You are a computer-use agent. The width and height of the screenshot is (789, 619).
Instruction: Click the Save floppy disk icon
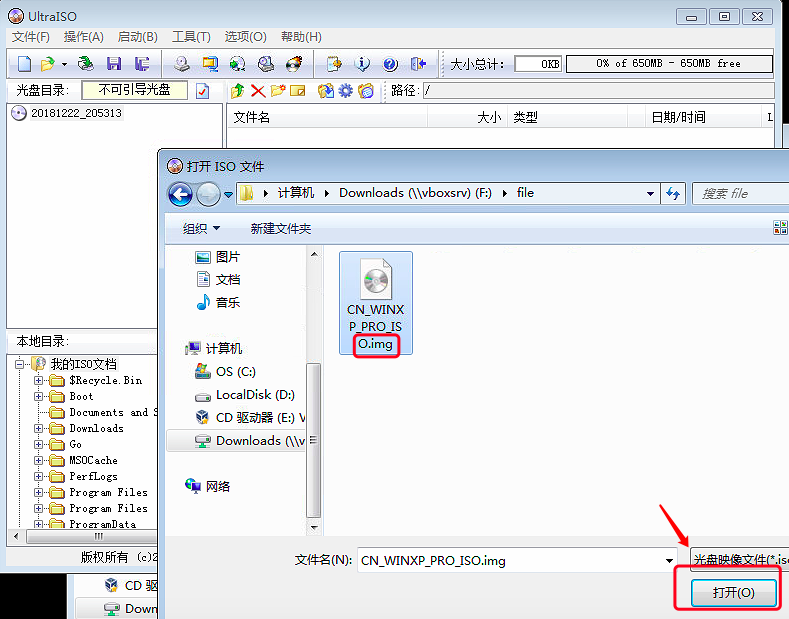(114, 64)
